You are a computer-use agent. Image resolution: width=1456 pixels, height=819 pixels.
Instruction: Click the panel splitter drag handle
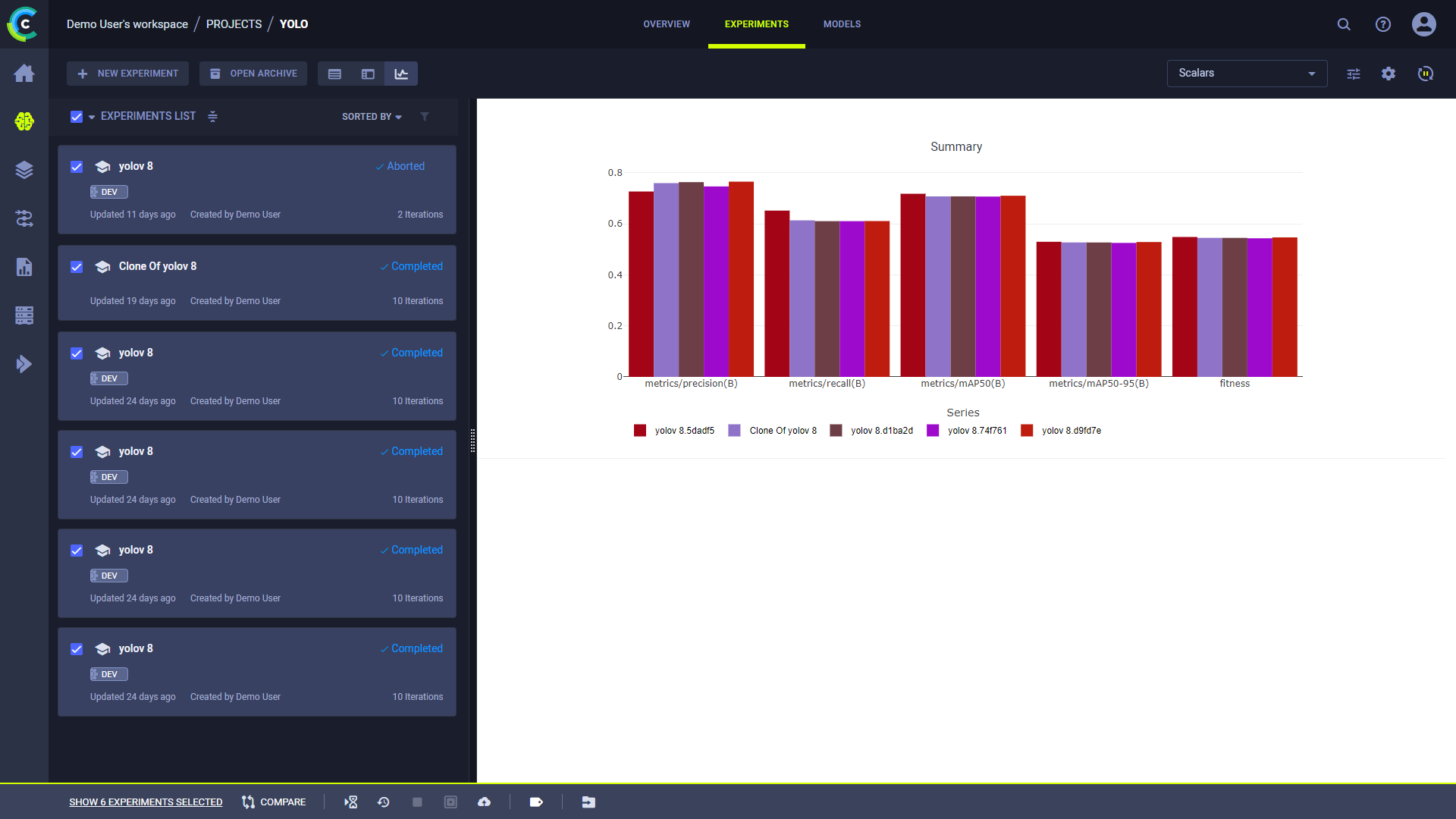coord(472,441)
